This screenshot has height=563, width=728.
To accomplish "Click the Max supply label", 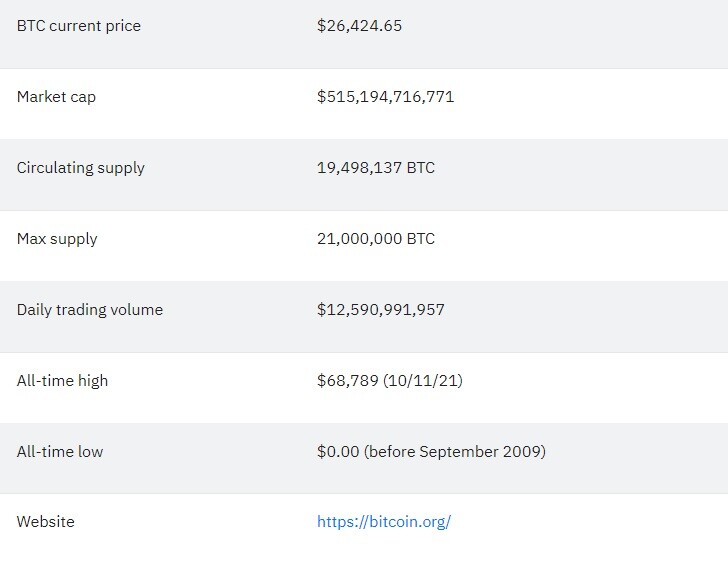I will coord(57,239).
